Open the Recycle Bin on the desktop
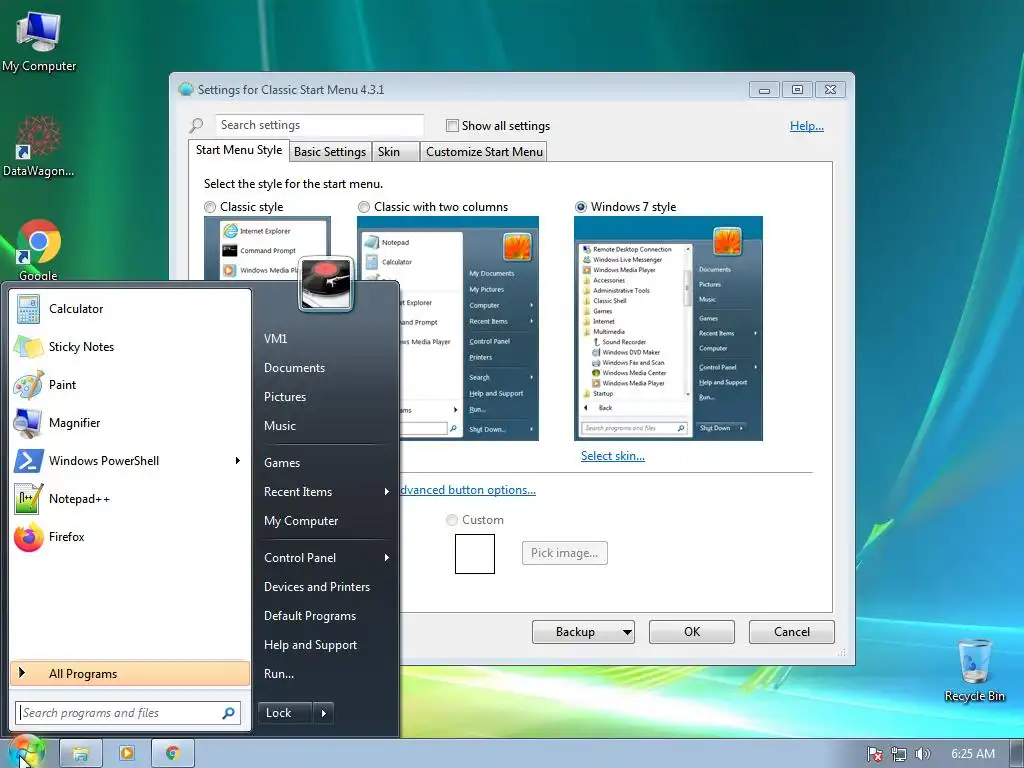Image resolution: width=1024 pixels, height=768 pixels. pos(974,671)
